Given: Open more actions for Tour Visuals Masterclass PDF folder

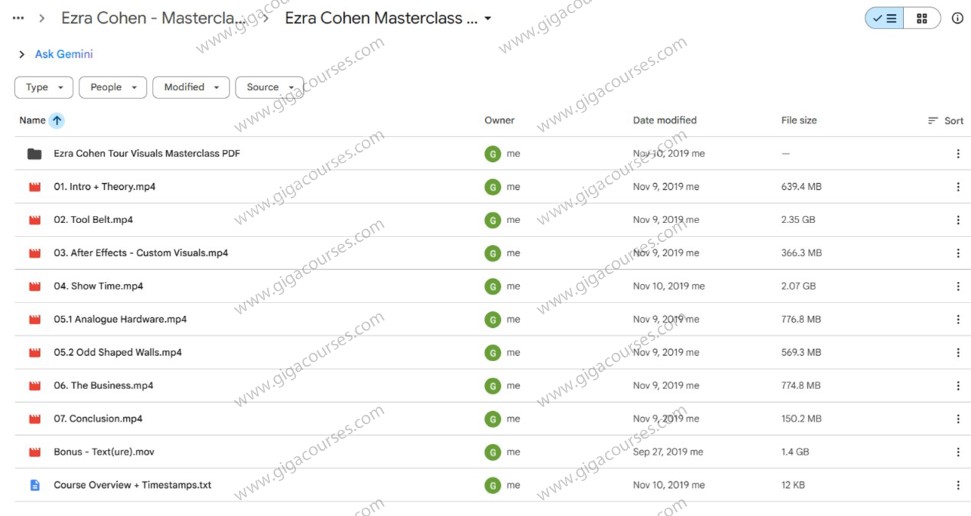Looking at the screenshot, I should click(958, 154).
